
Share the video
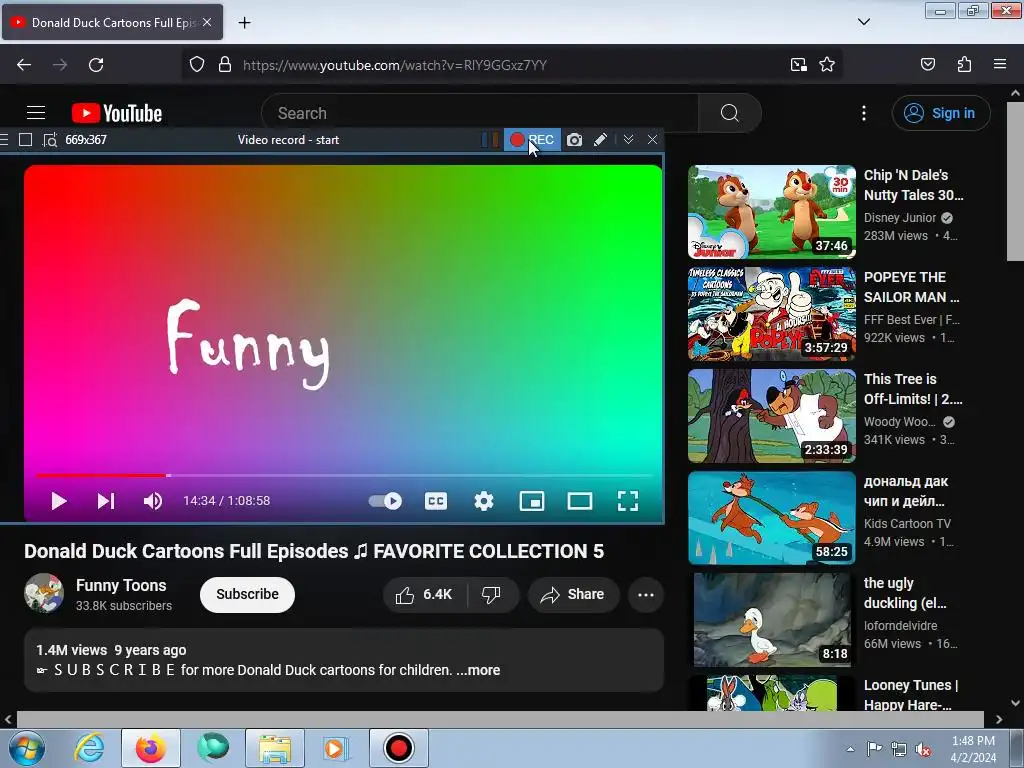(x=573, y=594)
